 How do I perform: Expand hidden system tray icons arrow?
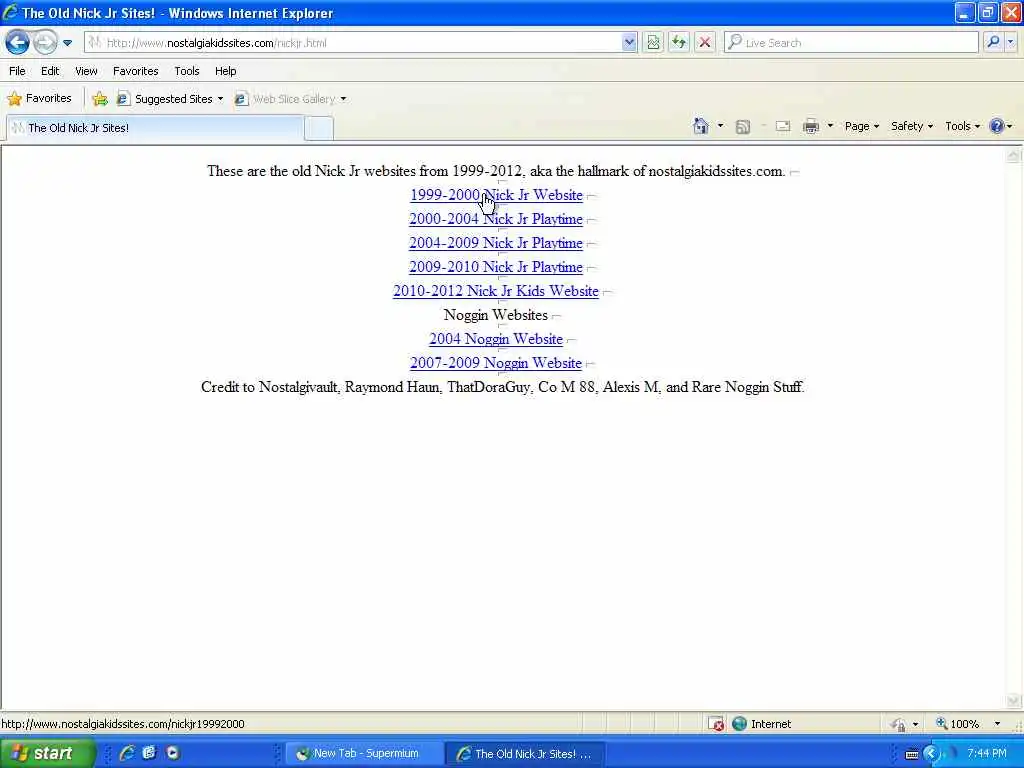[931, 754]
